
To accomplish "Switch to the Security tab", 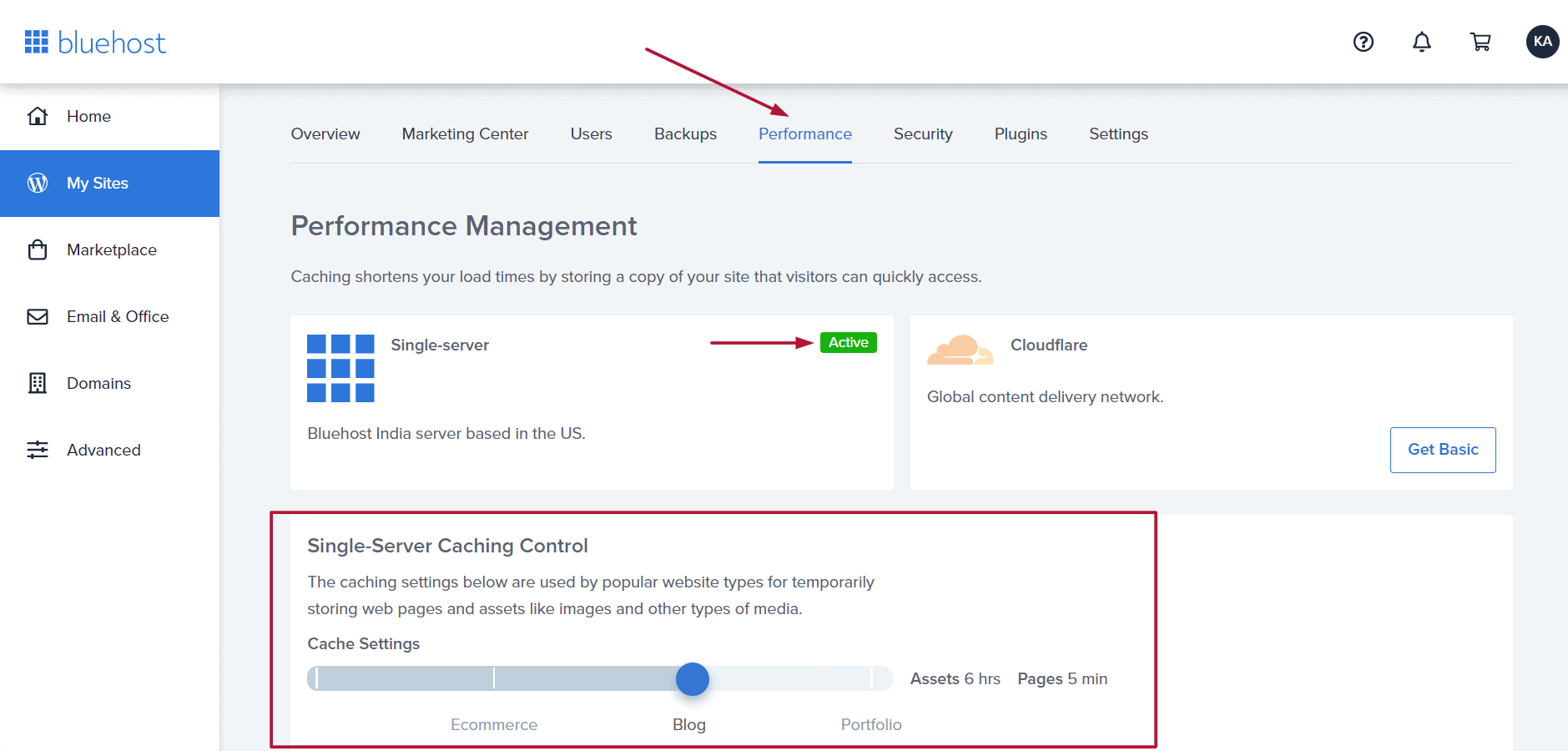I will tap(923, 134).
